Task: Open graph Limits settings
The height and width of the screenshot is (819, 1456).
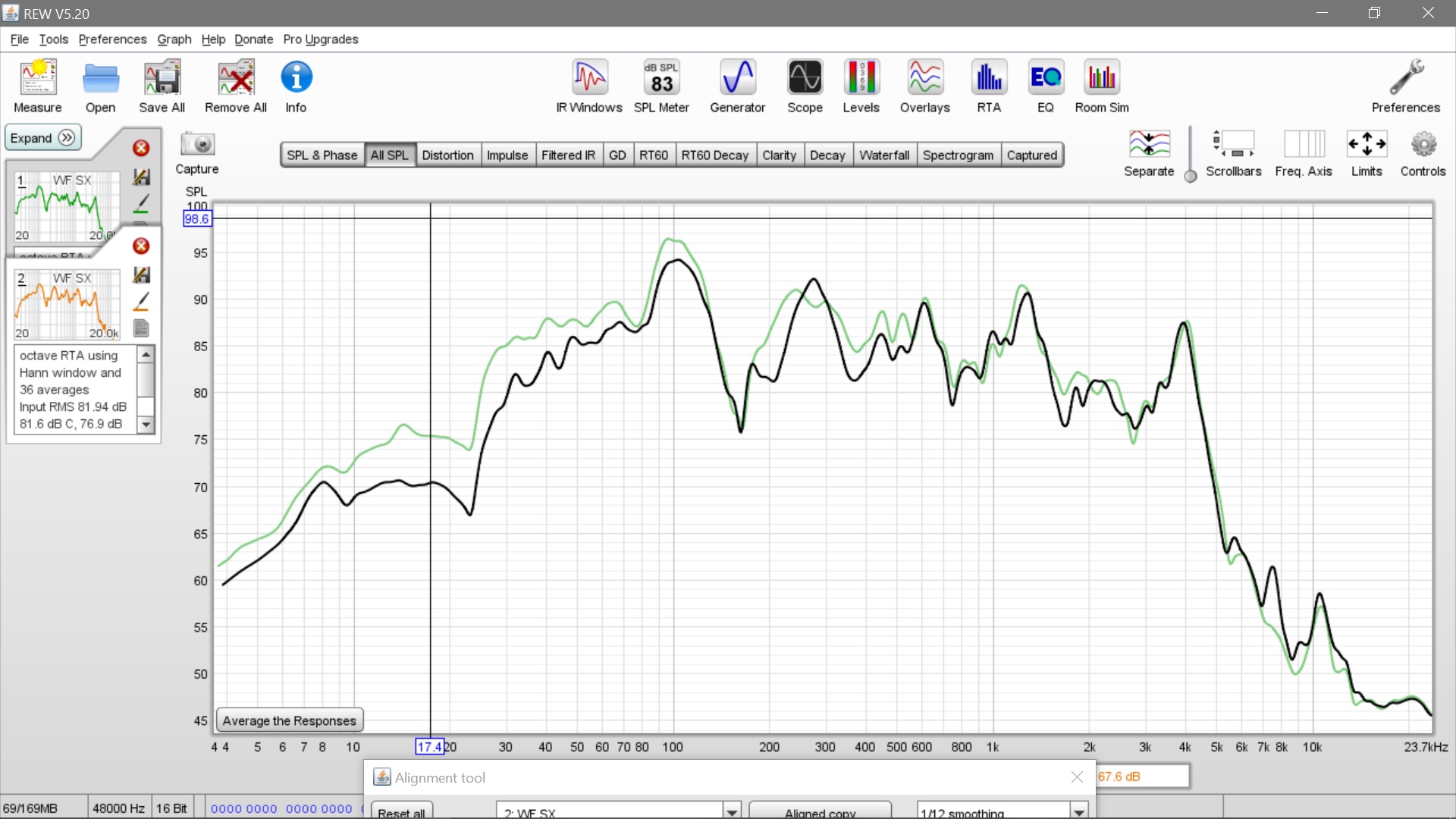Action: [x=1367, y=153]
